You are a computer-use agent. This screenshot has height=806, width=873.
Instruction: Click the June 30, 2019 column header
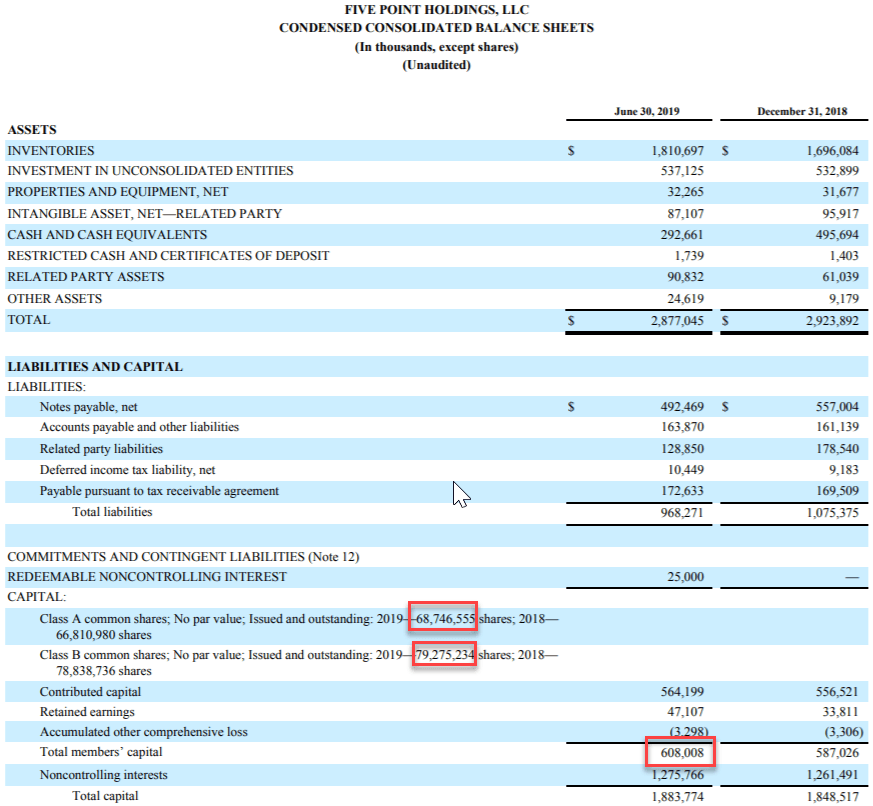647,111
